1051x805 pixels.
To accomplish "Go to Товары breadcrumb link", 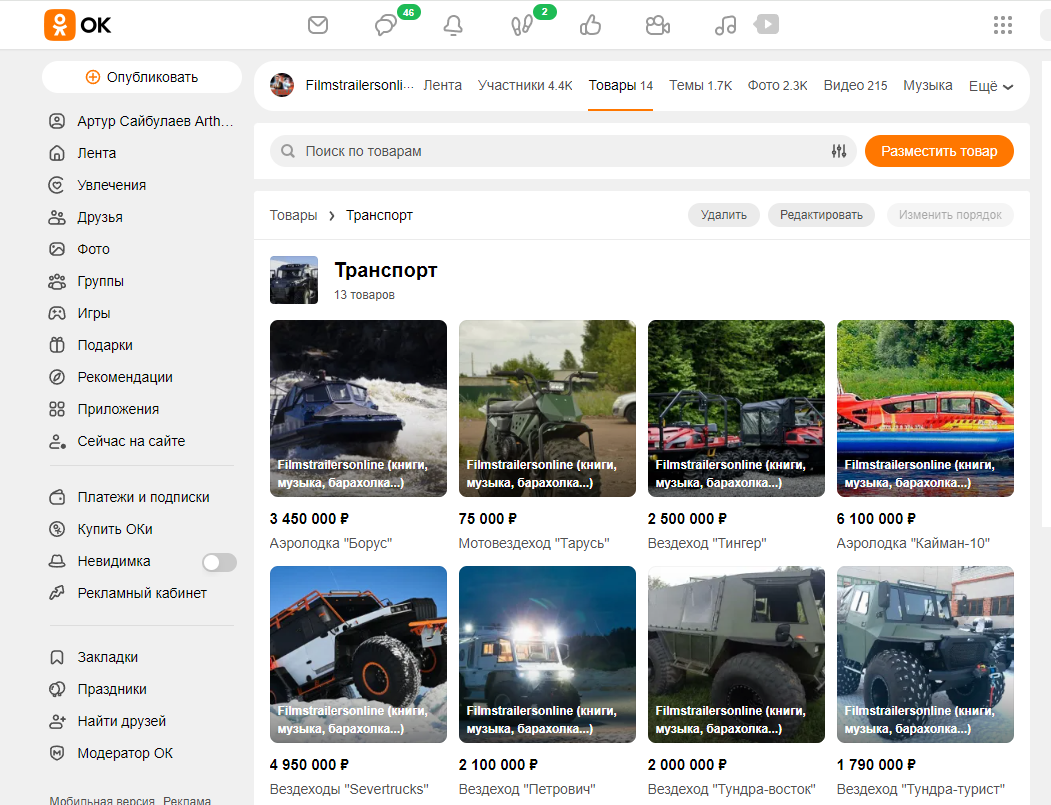I will (x=294, y=215).
